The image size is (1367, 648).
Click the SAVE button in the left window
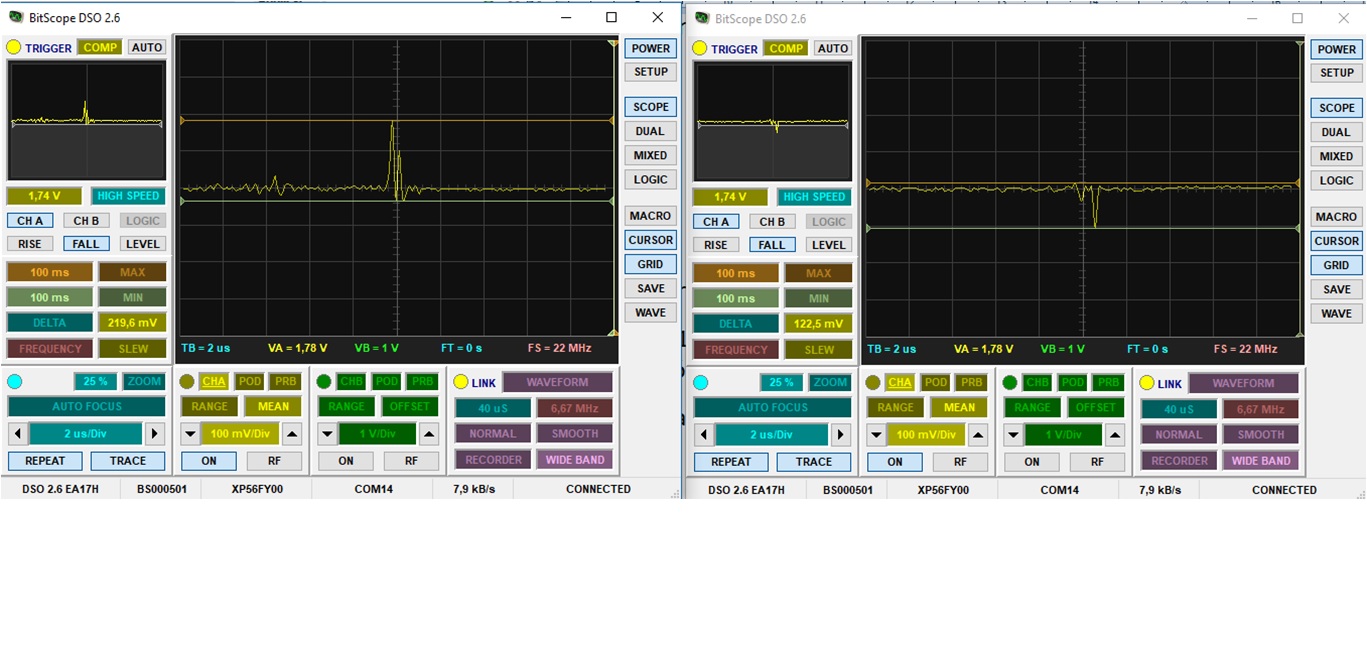point(650,288)
